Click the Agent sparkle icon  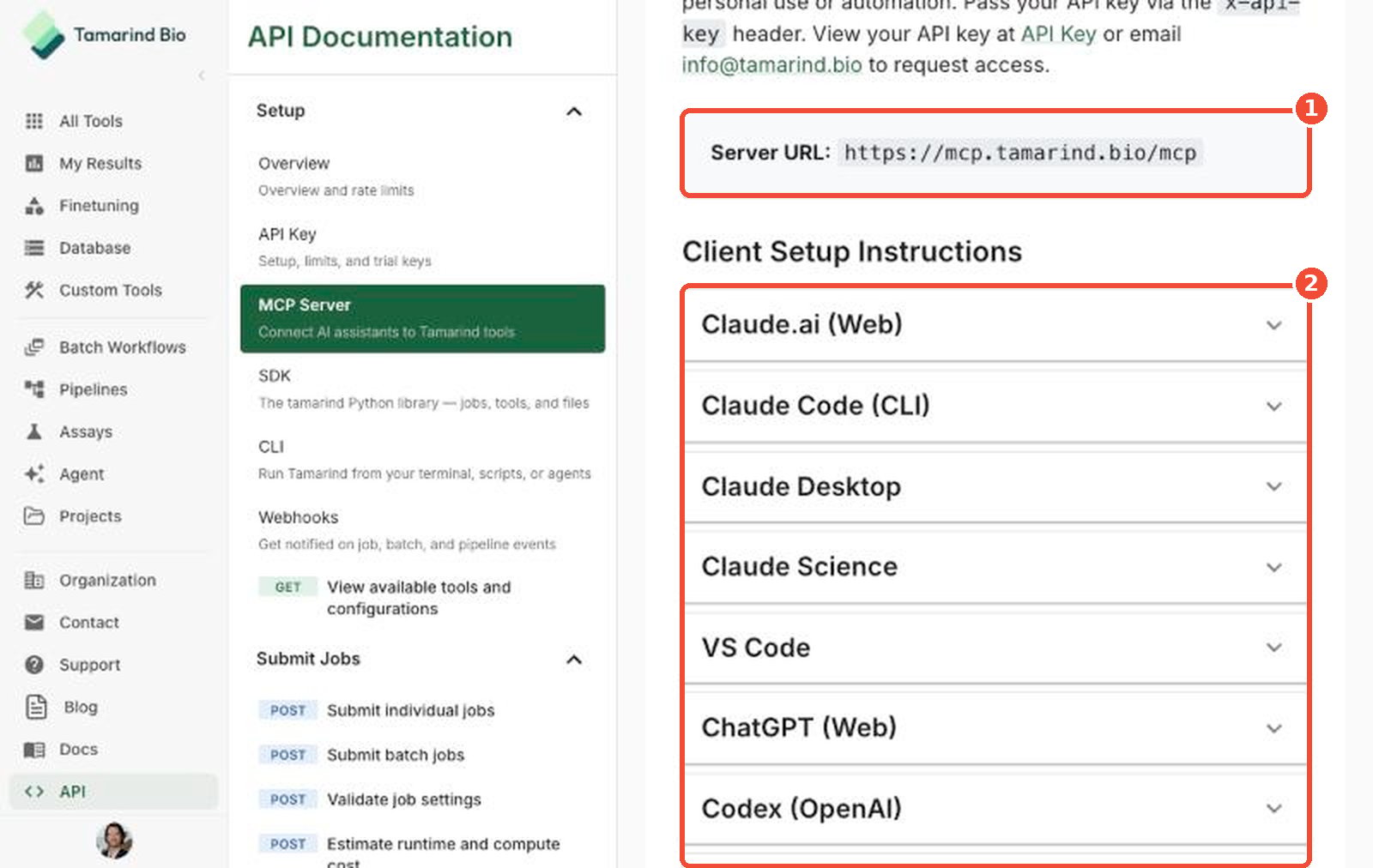tap(34, 473)
